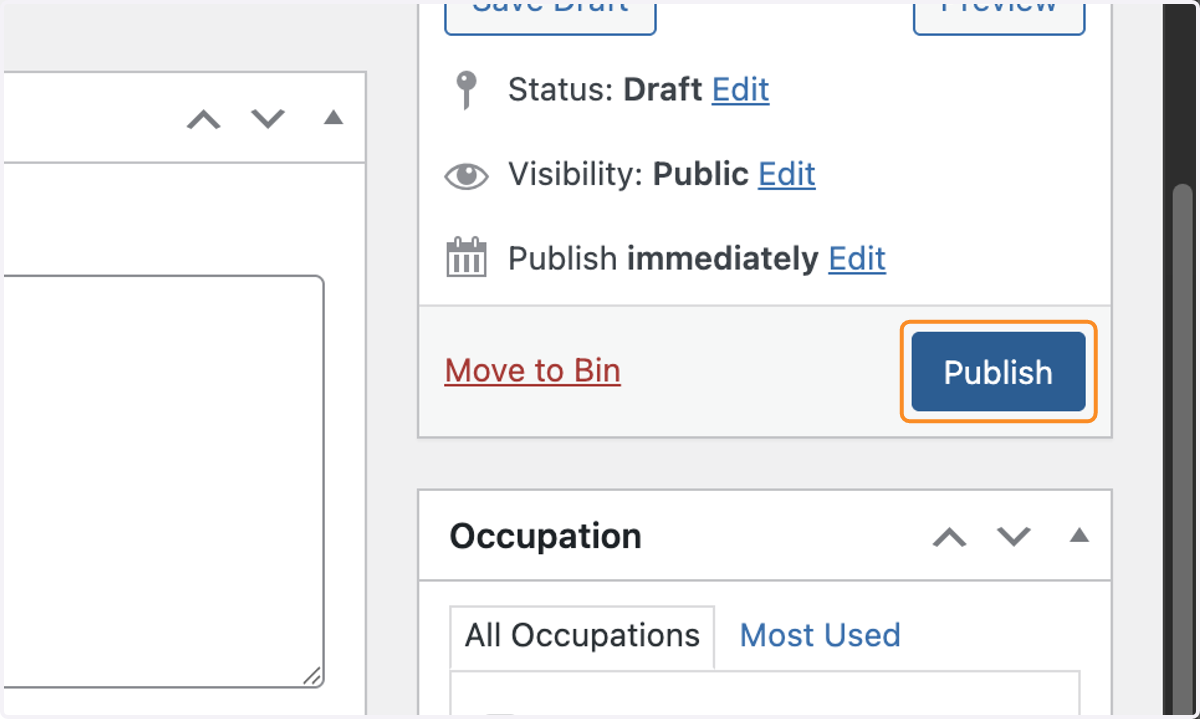Edit the Visibility setting
This screenshot has width=1200, height=719.
[x=787, y=174]
